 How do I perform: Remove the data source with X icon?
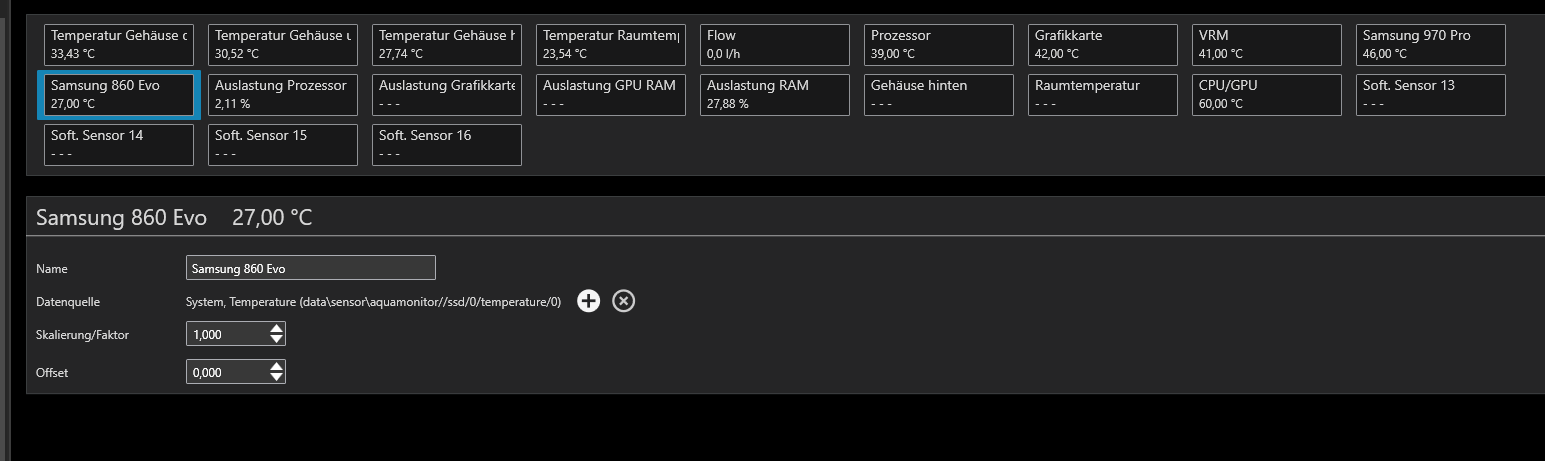tap(623, 301)
